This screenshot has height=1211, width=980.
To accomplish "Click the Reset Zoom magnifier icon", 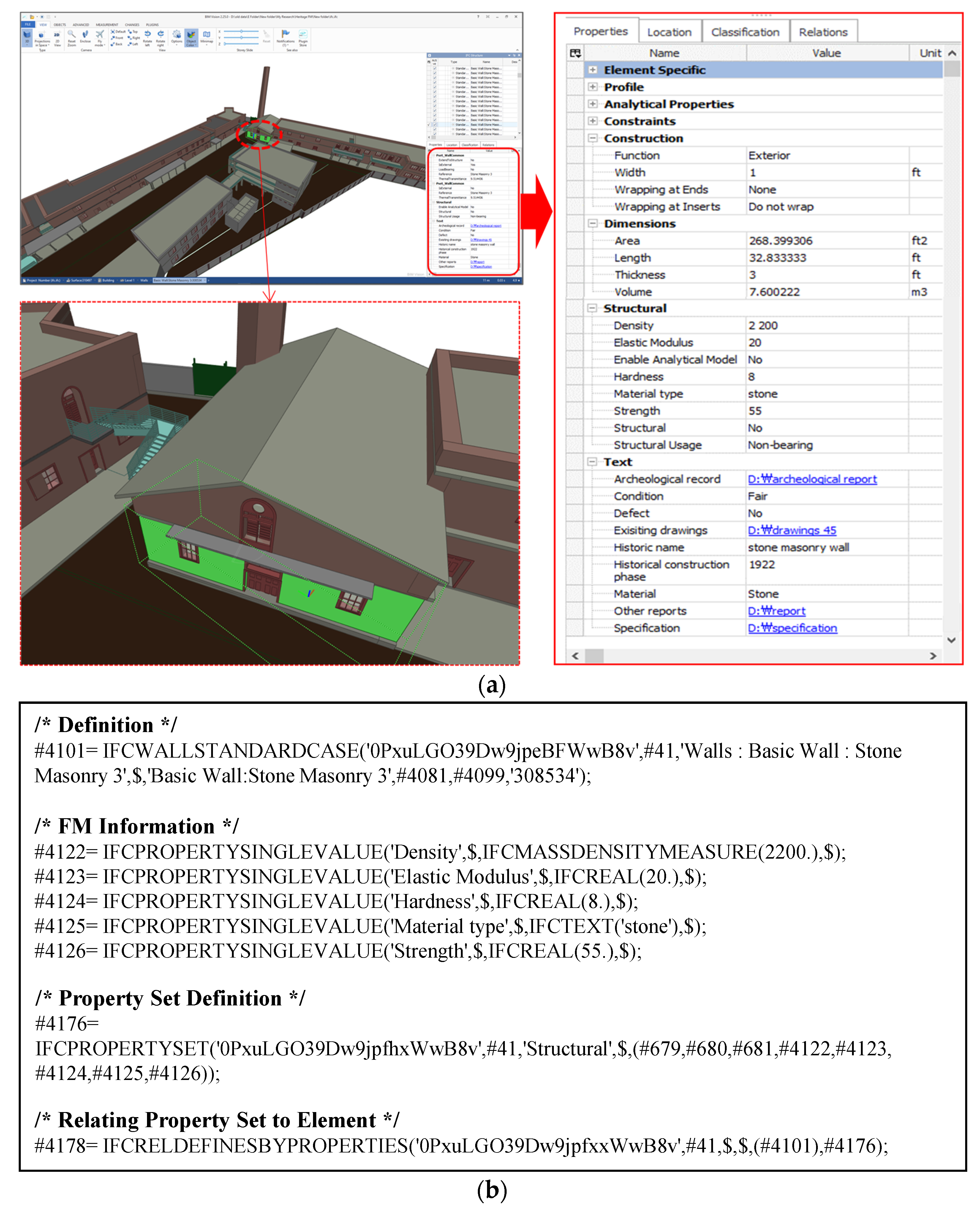I will (x=72, y=34).
